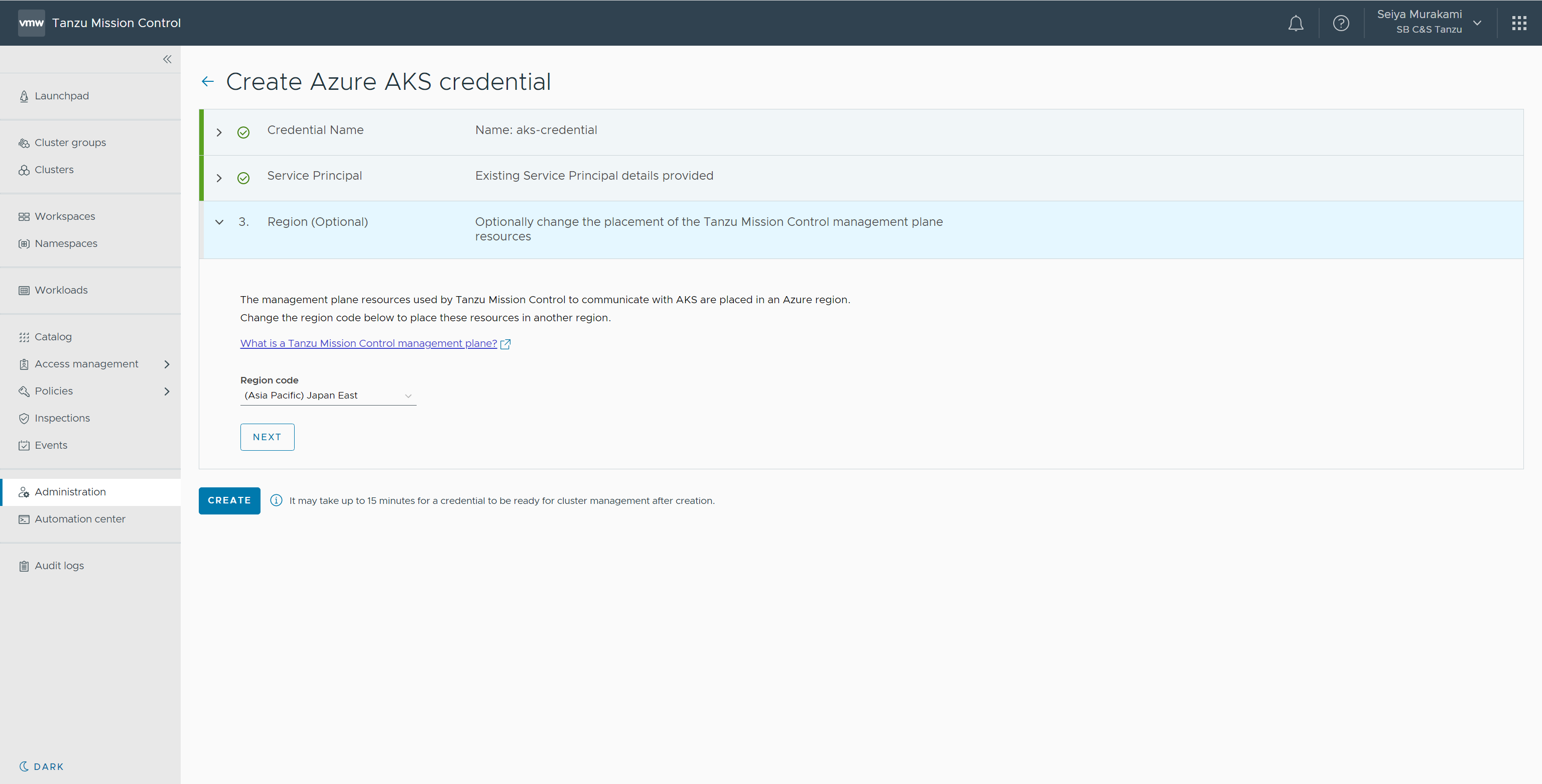Viewport: 1542px width, 784px height.
Task: Toggle the DARK theme switch
Action: pos(41,766)
